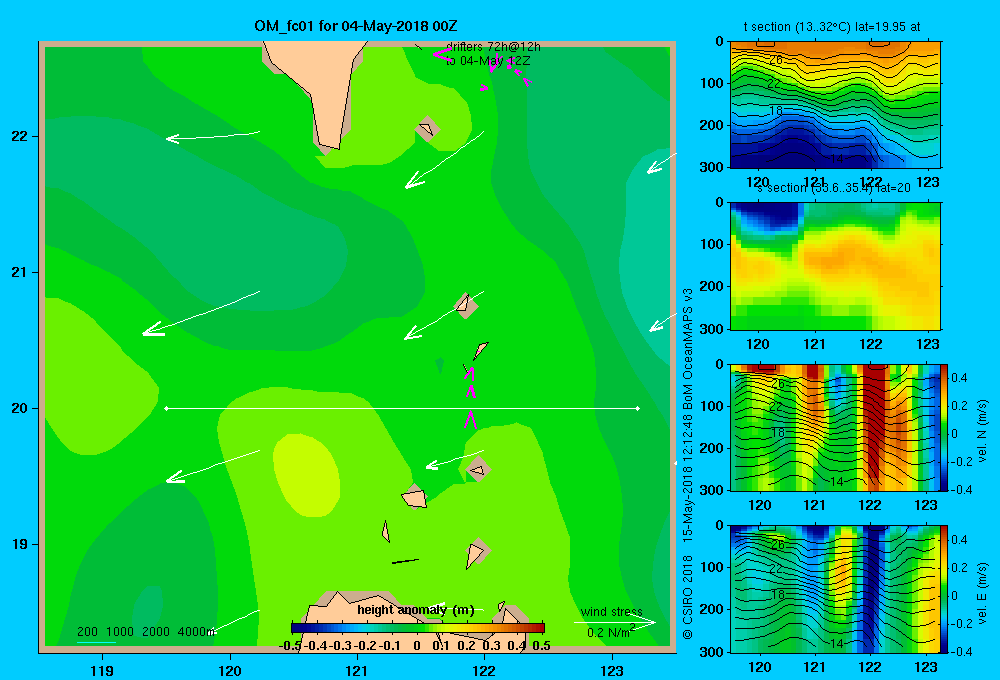The width and height of the screenshot is (1000, 680).
Task: Click the "to 04-May 12Z" text
Action: click(x=488, y=61)
